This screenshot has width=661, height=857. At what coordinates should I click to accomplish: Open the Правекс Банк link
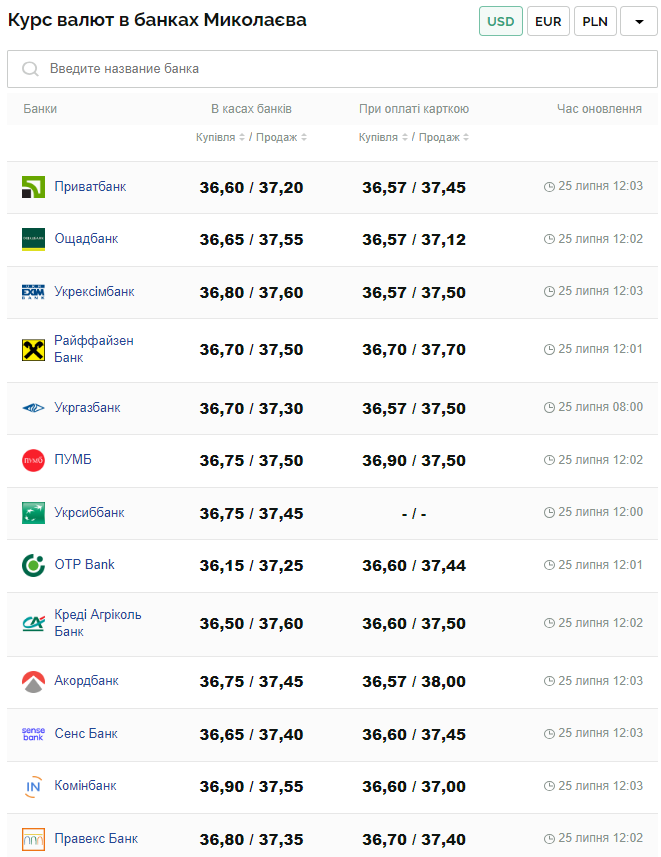pyautogui.click(x=96, y=838)
